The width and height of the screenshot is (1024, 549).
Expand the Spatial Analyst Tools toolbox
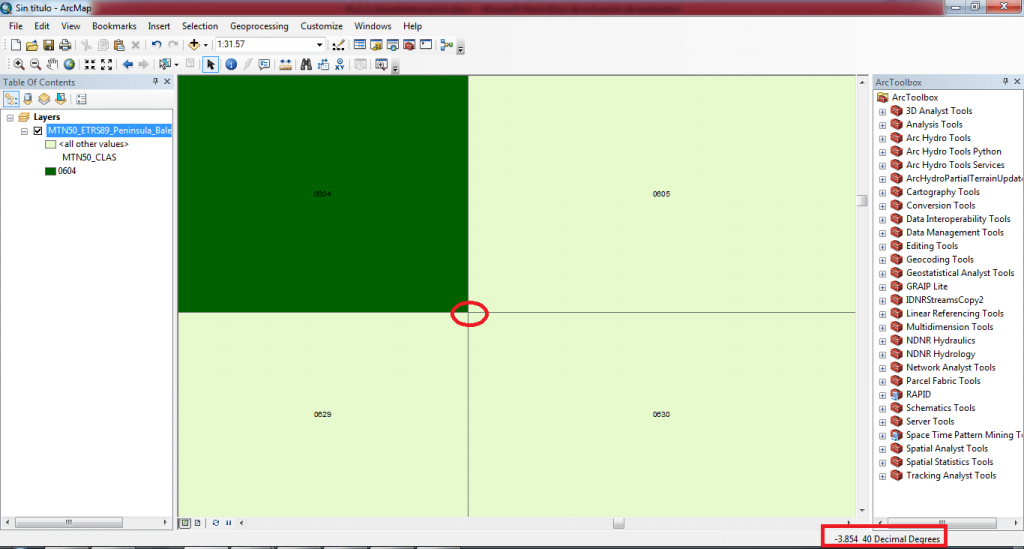tap(883, 449)
